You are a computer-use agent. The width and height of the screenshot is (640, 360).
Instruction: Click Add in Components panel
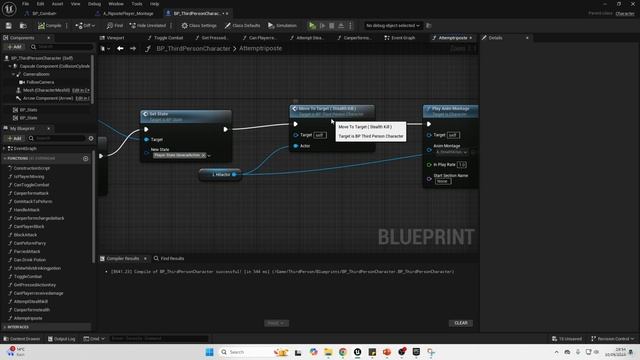[x=14, y=47]
